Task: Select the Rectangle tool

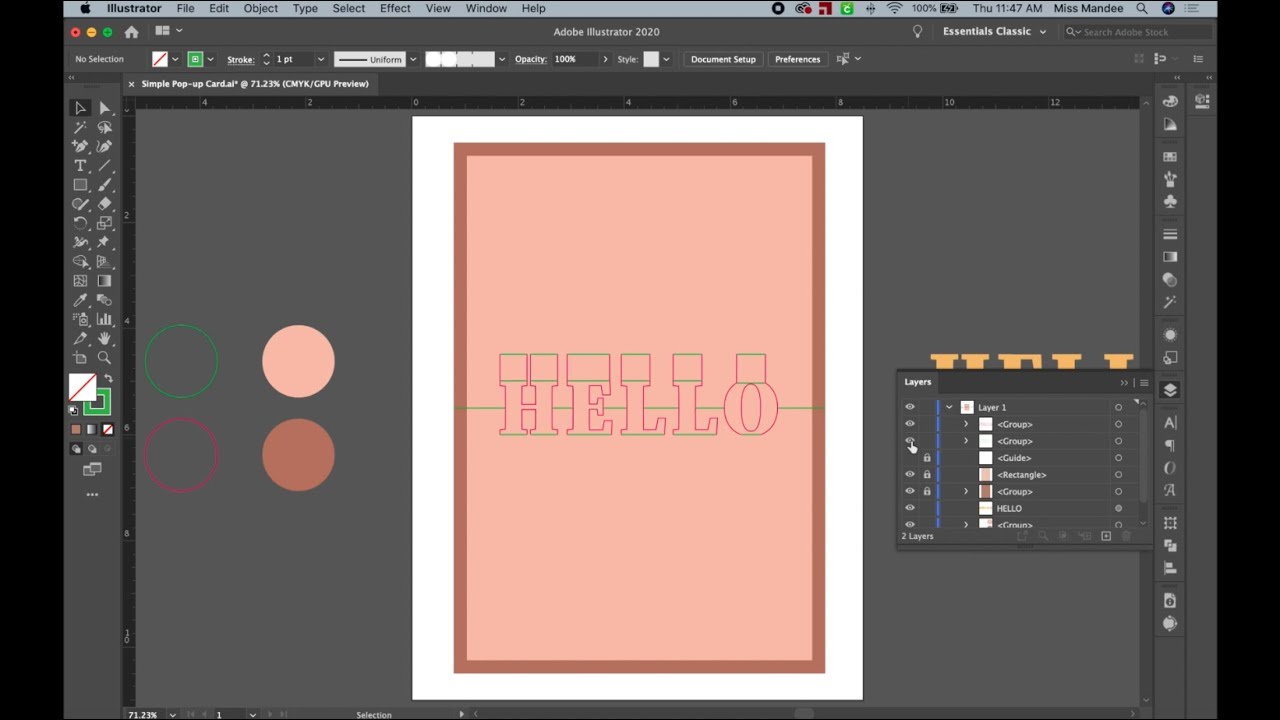Action: point(80,185)
